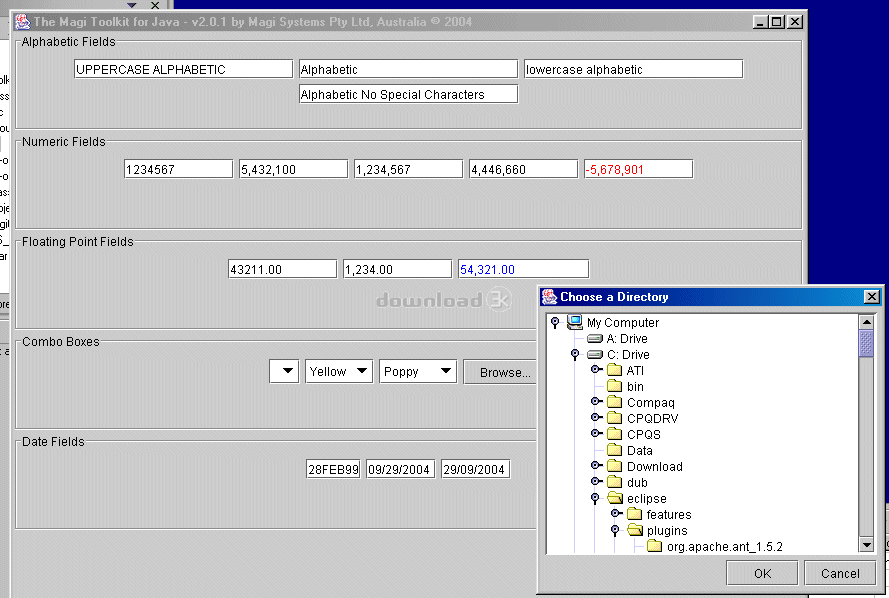The image size is (889, 598).
Task: Click the Java icon in Choose a Directory title bar
Action: click(x=549, y=297)
